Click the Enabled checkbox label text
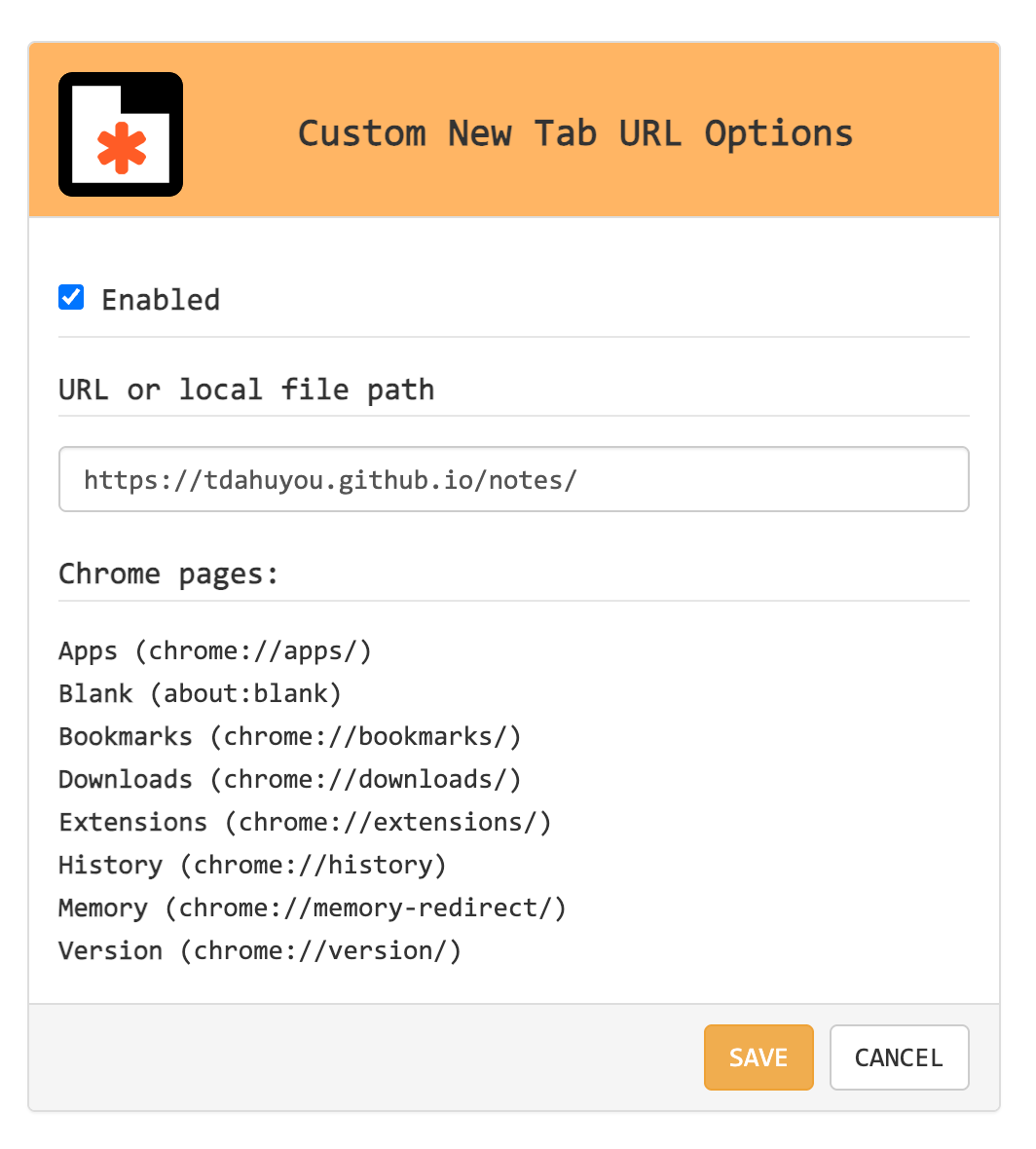The image size is (1036, 1149). [161, 300]
